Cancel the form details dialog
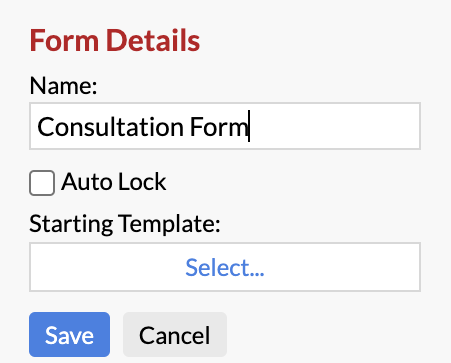 click(175, 334)
